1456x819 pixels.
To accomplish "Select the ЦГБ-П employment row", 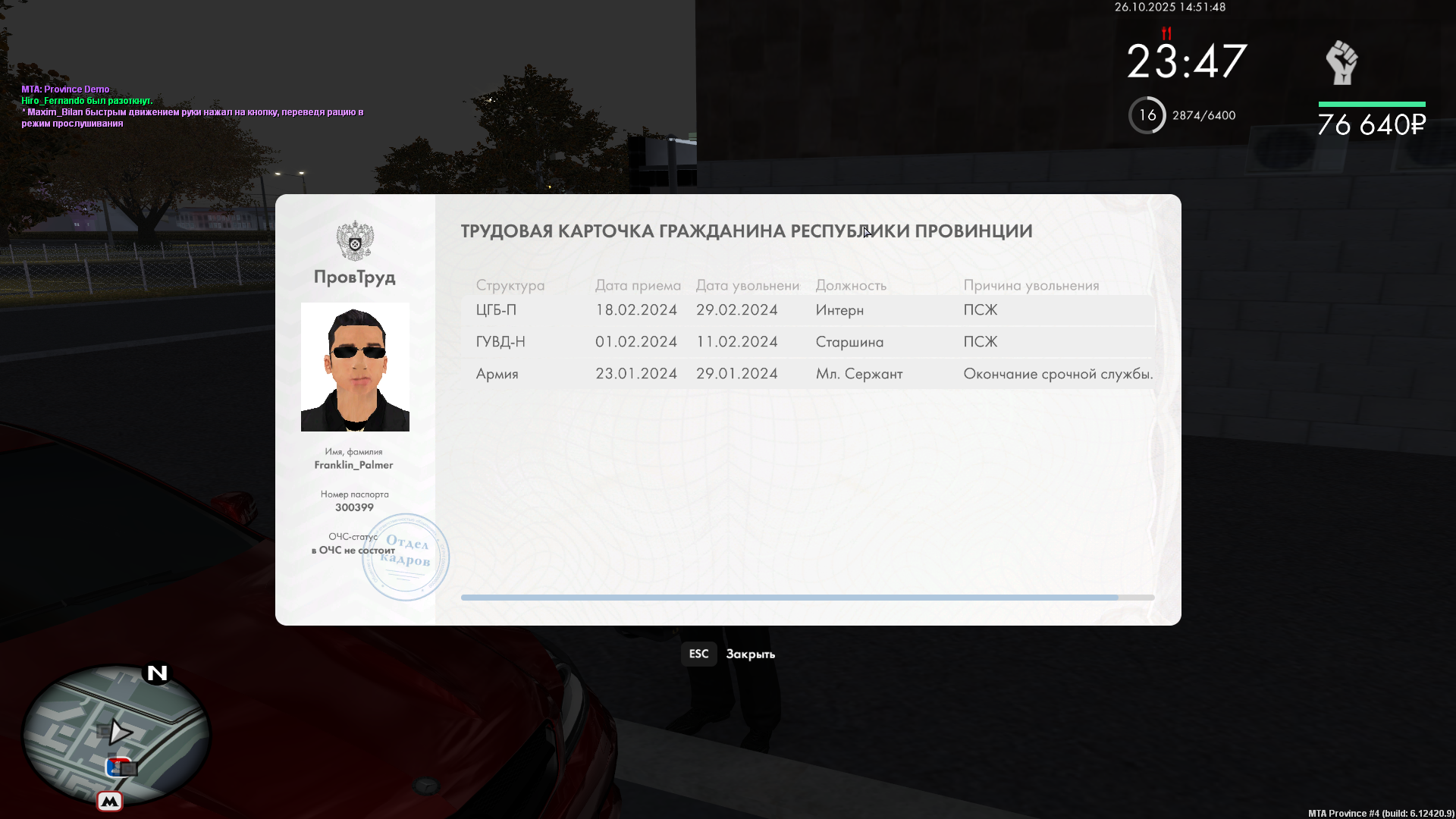I will [807, 310].
